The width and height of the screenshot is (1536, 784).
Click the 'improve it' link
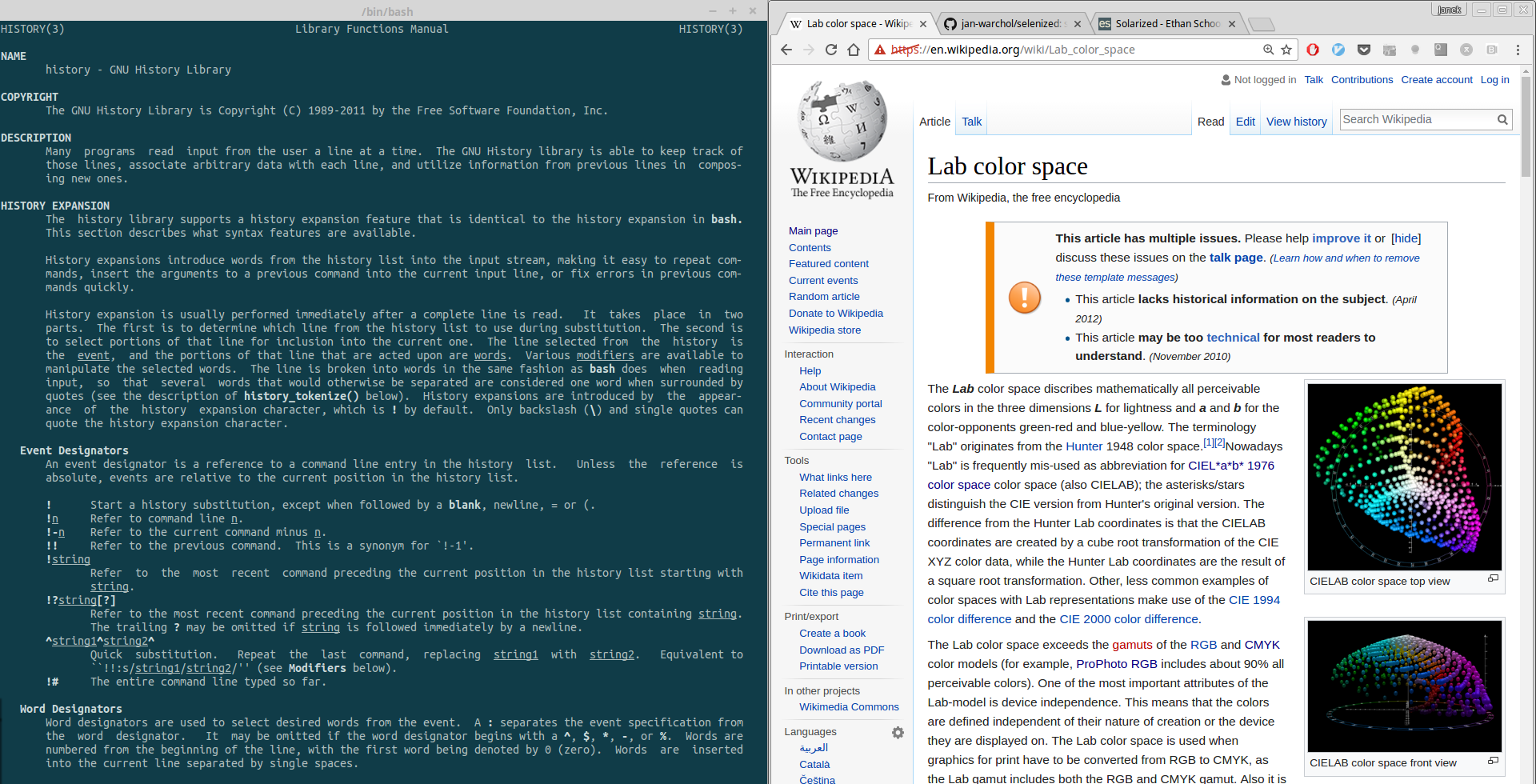pyautogui.click(x=1341, y=238)
